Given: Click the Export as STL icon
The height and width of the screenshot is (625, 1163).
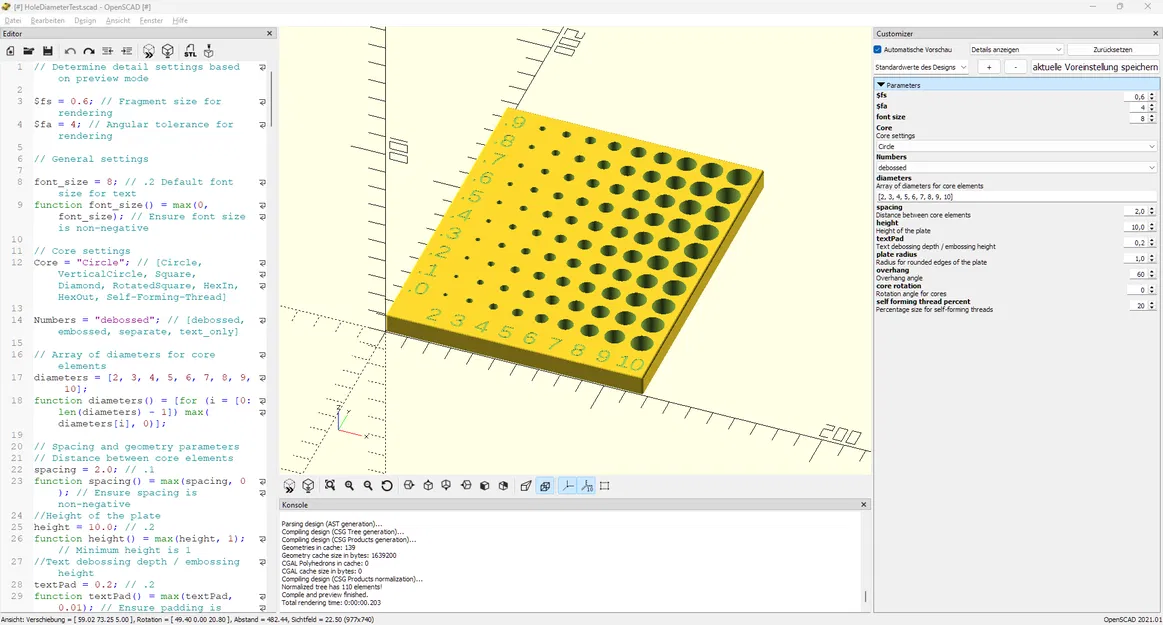Looking at the screenshot, I should click(191, 51).
